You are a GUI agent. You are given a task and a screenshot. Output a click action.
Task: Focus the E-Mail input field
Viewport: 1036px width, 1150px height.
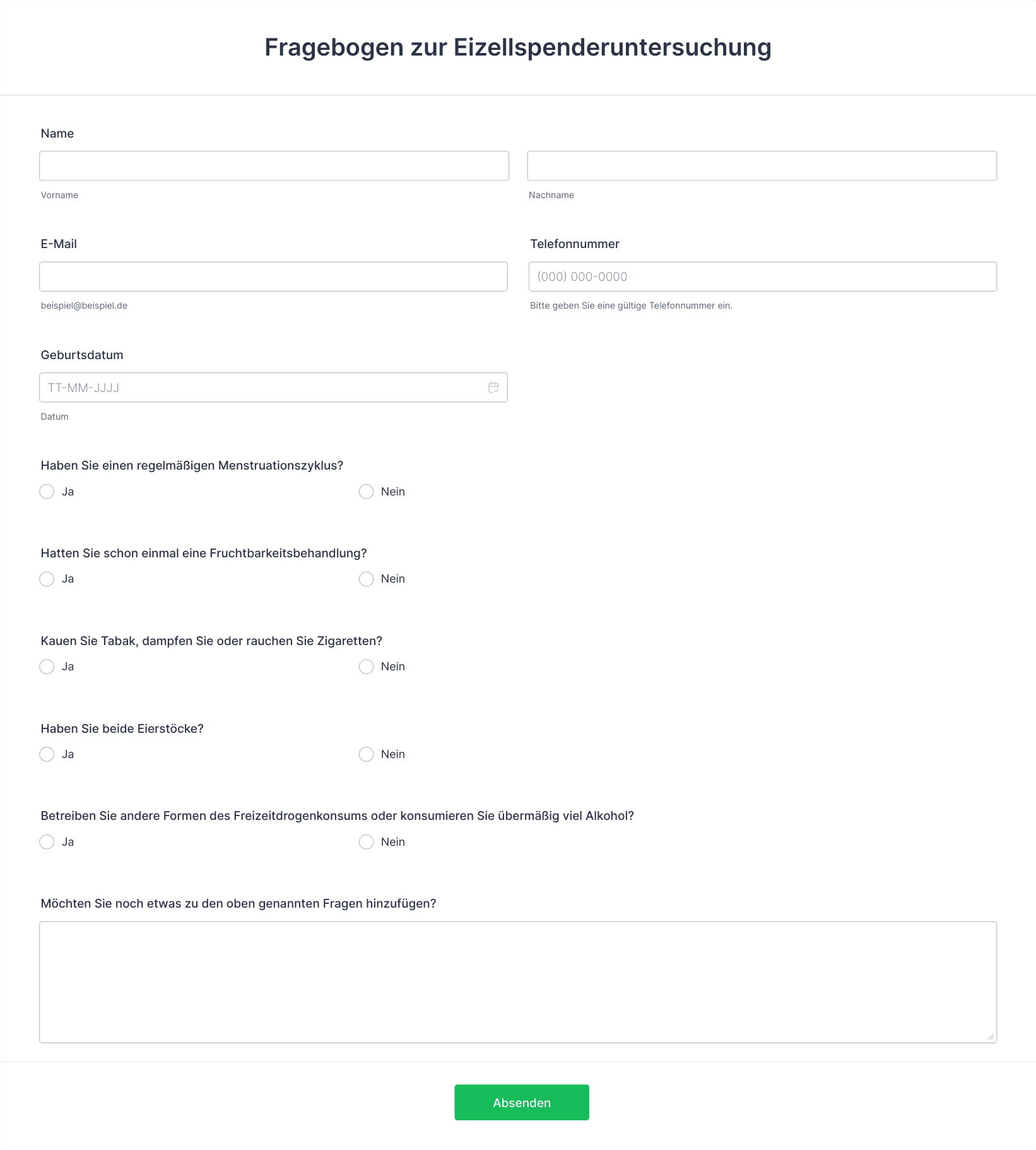273,276
